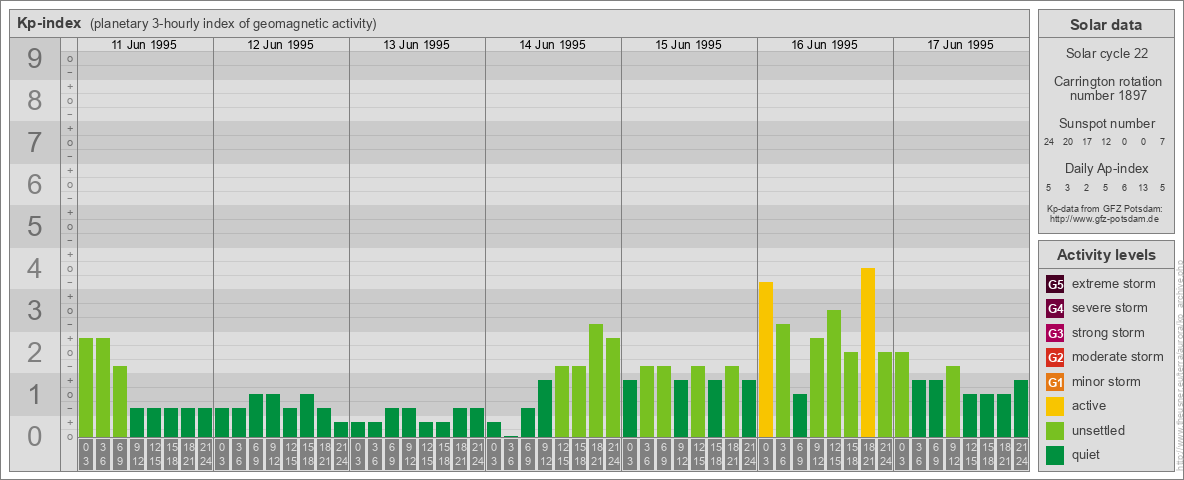Viewport: 1184px width, 480px height.
Task: Click the G3 strong storm badge
Action: 1055,333
